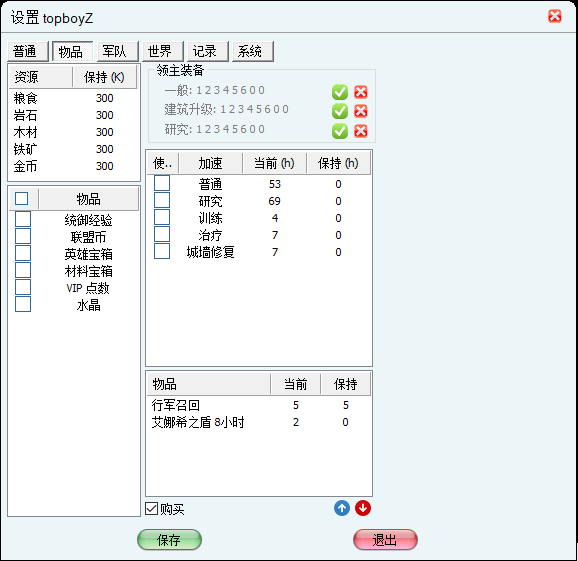Select the 粮食 keep value 300
This screenshot has height=561, width=578.
point(105,98)
